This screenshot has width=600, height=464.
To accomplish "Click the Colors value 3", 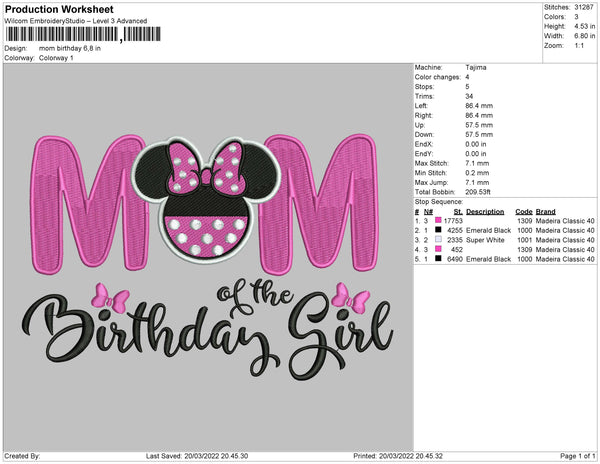I will (576, 17).
